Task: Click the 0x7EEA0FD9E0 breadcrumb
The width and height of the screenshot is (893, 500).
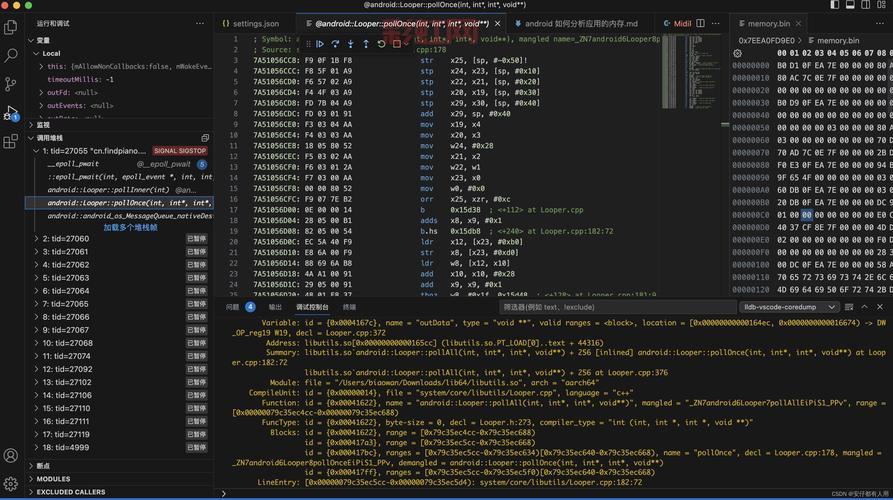Action: coord(766,40)
